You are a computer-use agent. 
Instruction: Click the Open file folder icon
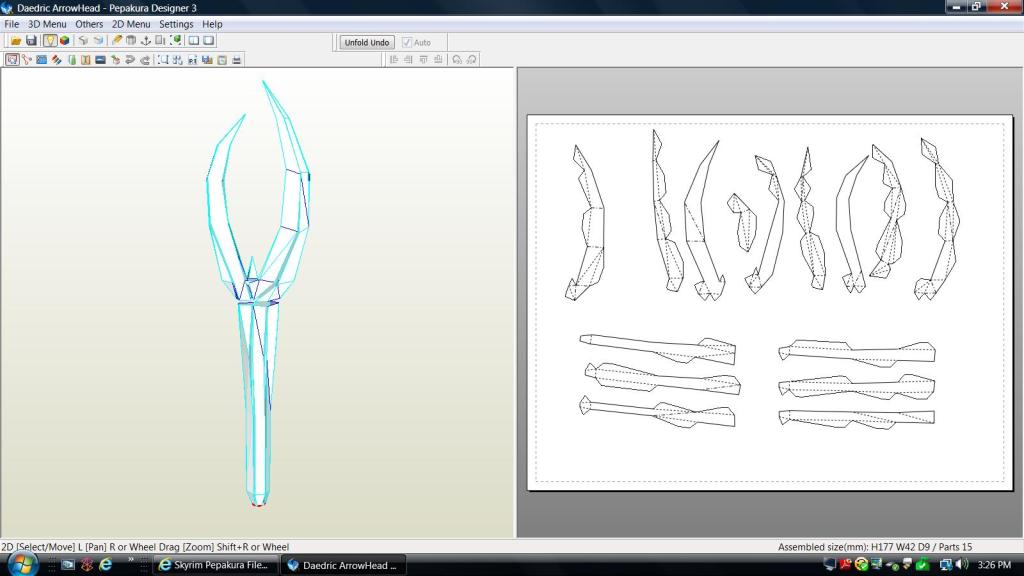(x=16, y=40)
